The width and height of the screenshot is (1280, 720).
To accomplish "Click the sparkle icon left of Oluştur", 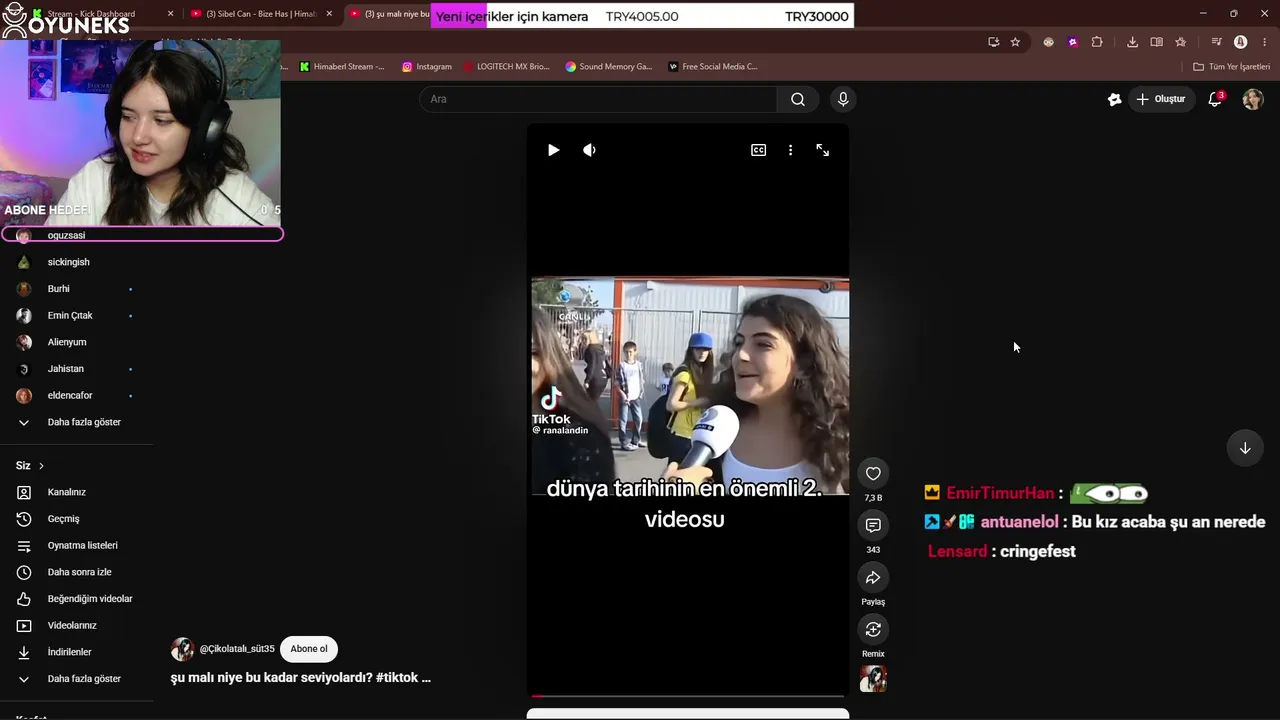I will point(1114,99).
